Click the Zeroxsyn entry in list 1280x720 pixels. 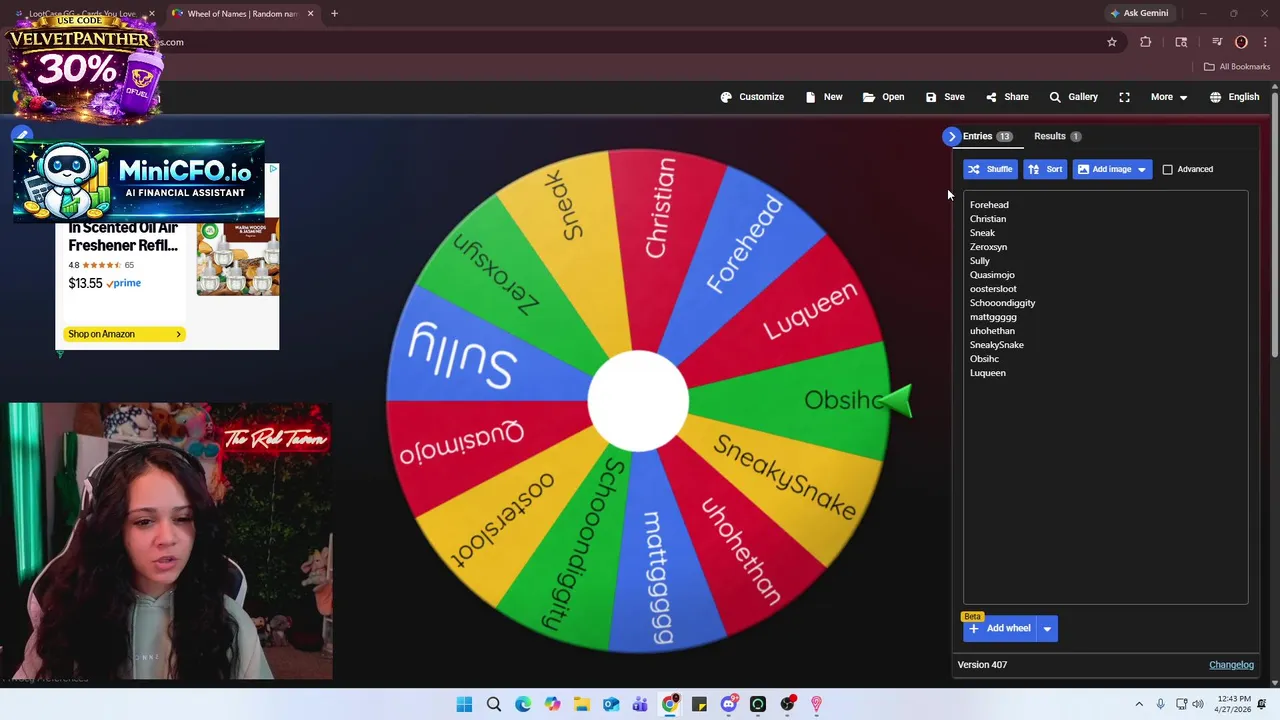point(988,247)
